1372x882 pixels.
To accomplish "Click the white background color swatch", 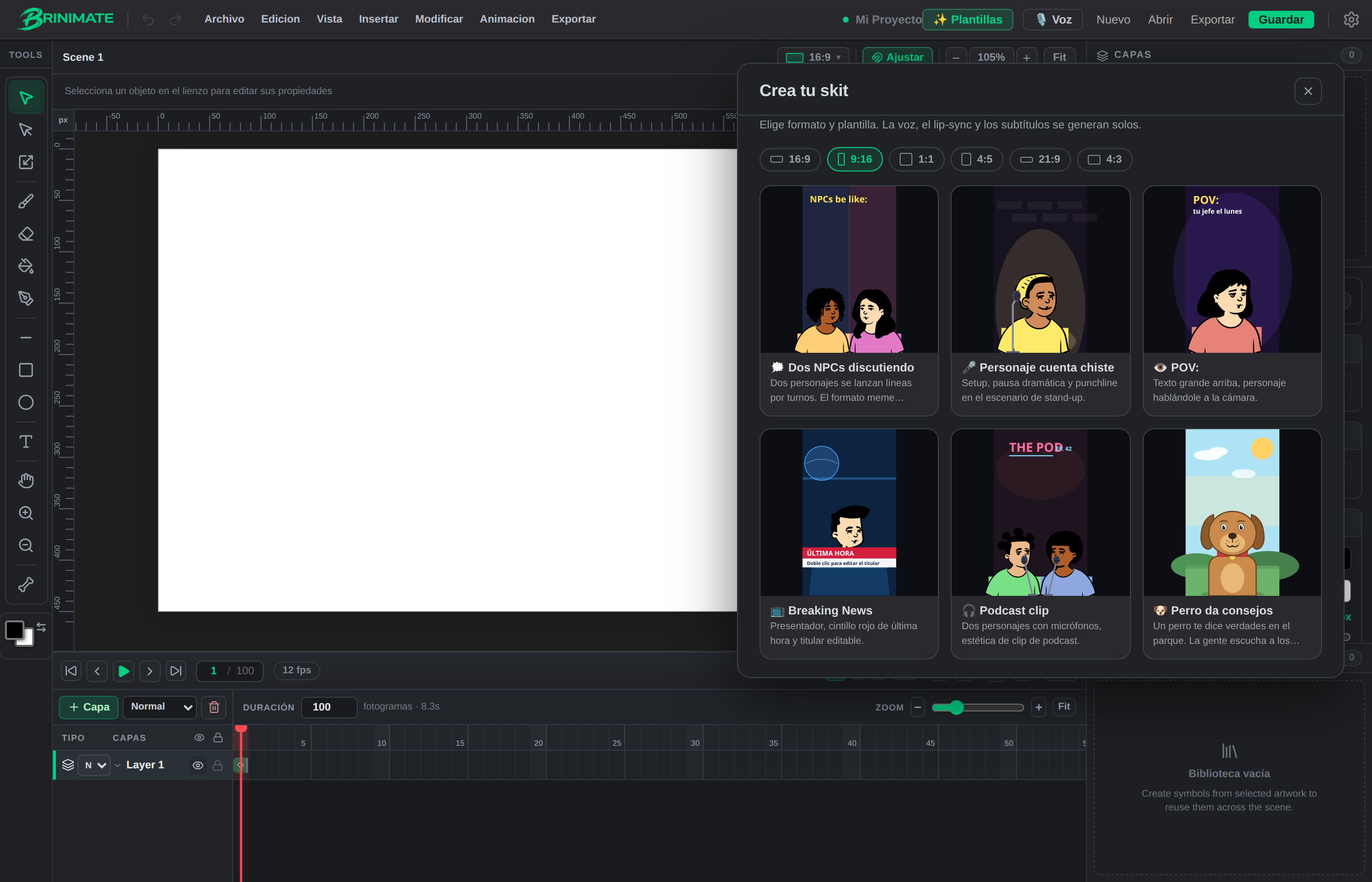I will coord(26,640).
